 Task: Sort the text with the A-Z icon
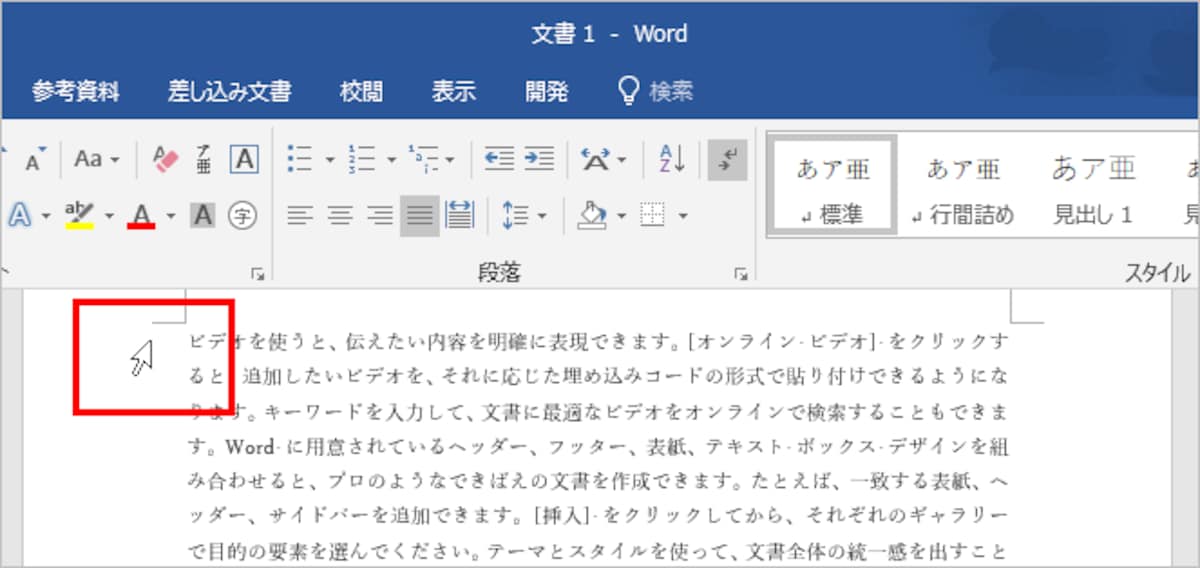[x=671, y=159]
